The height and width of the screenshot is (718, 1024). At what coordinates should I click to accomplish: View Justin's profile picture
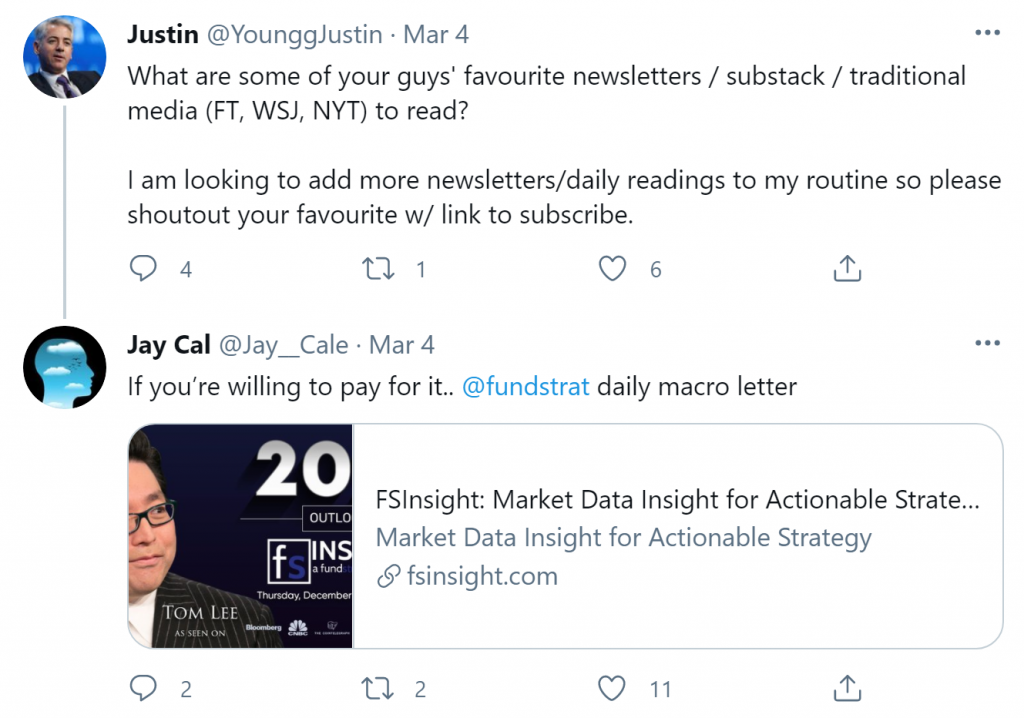(64, 57)
